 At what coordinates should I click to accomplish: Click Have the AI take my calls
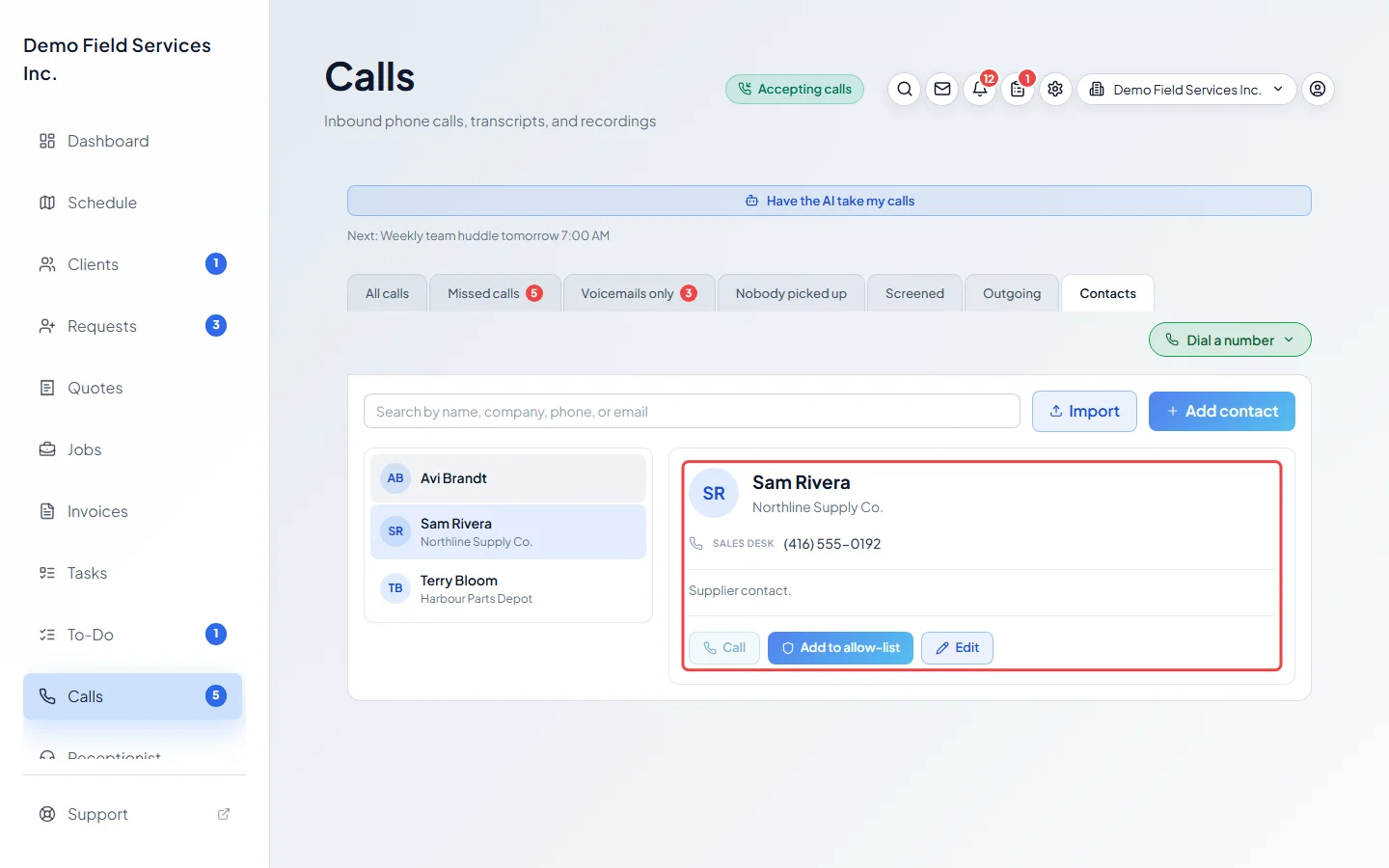point(830,201)
